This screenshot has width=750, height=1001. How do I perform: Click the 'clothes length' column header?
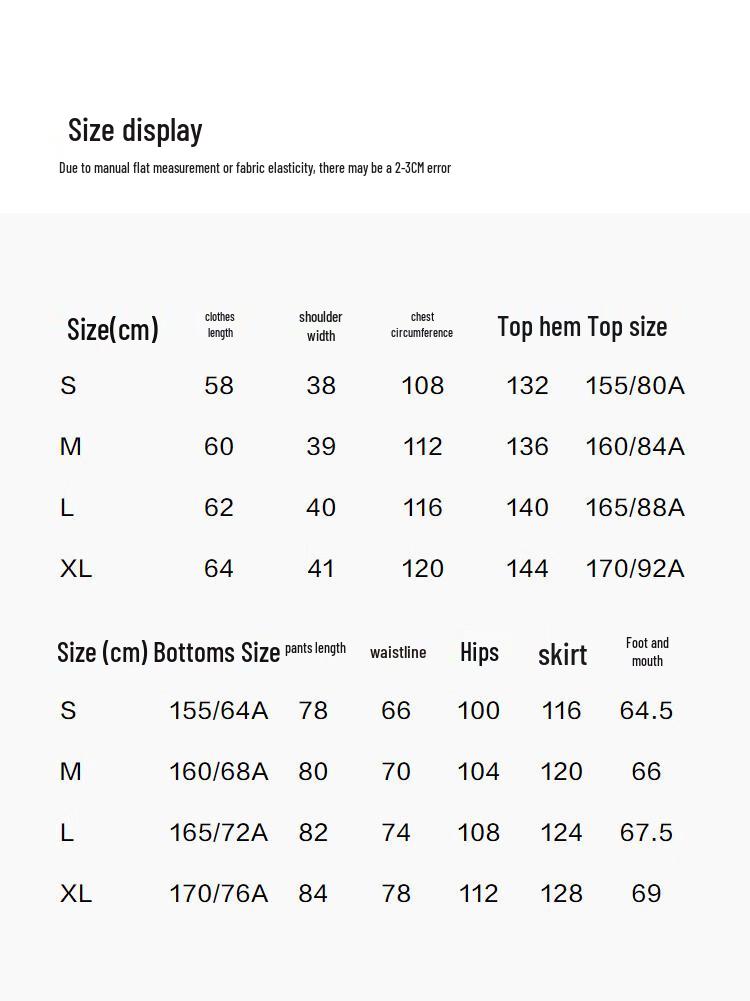tap(220, 325)
